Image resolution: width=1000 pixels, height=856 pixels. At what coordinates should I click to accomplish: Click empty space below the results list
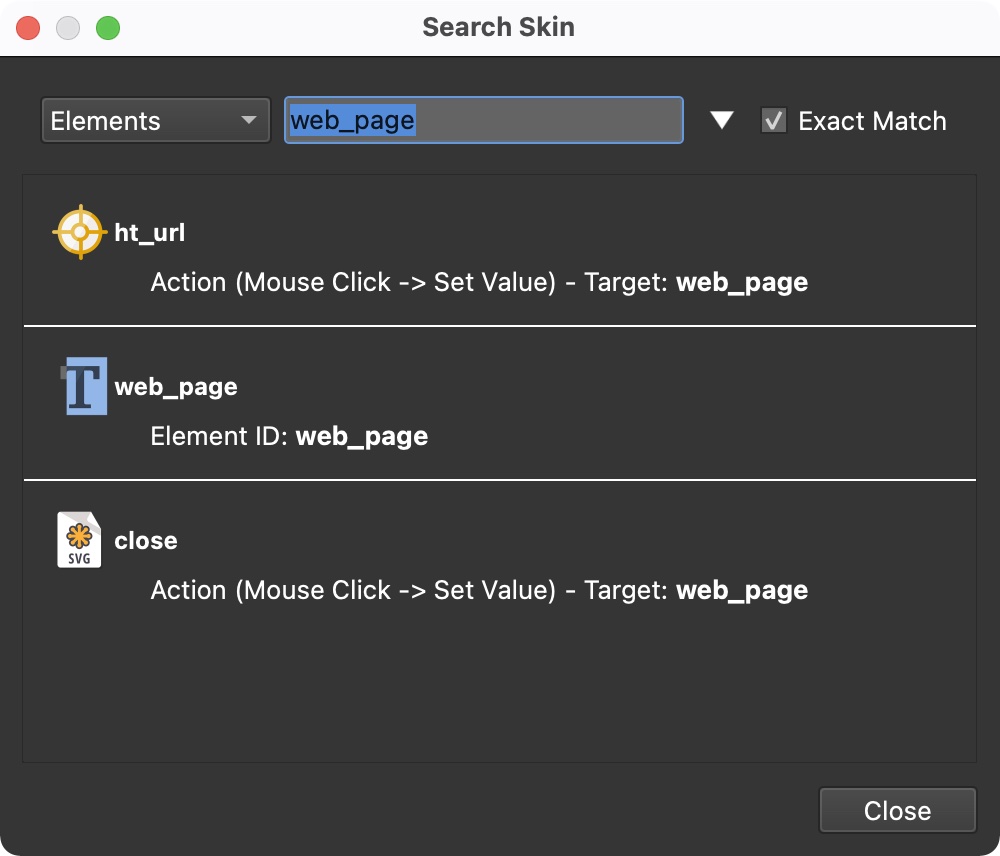(x=498, y=690)
